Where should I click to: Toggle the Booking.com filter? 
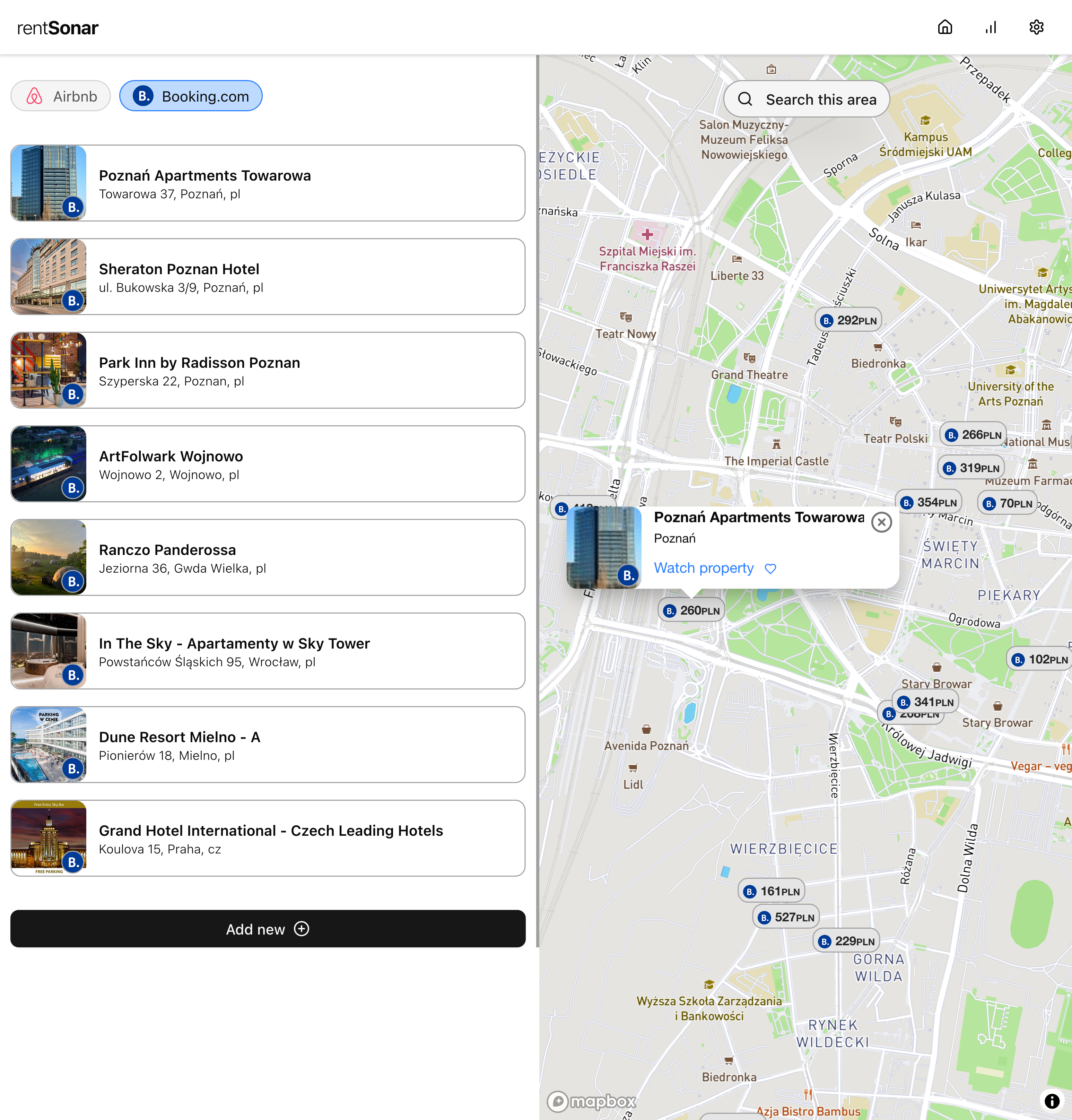(x=191, y=96)
